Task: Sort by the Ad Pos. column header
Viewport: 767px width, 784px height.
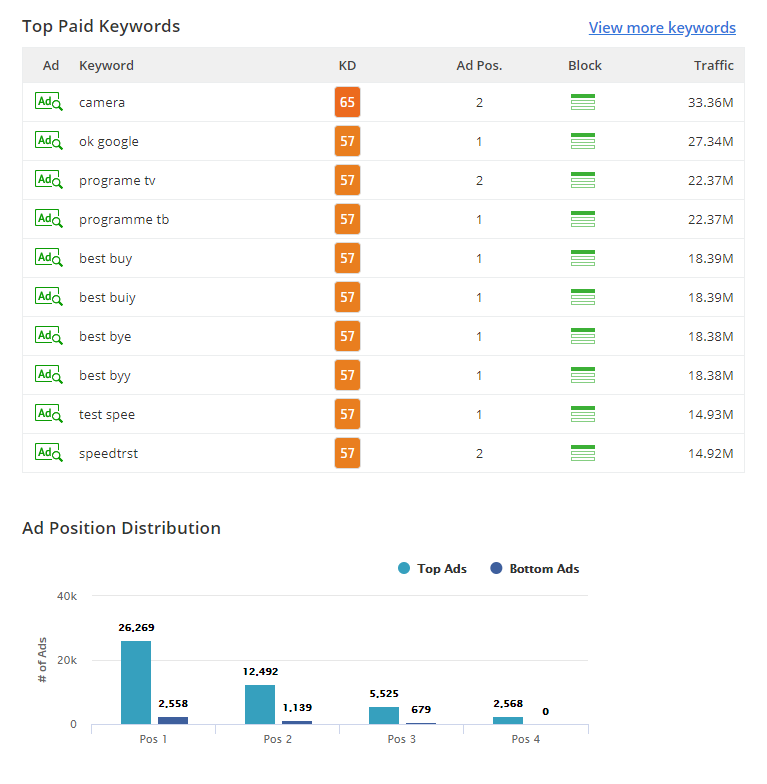Action: coord(479,65)
